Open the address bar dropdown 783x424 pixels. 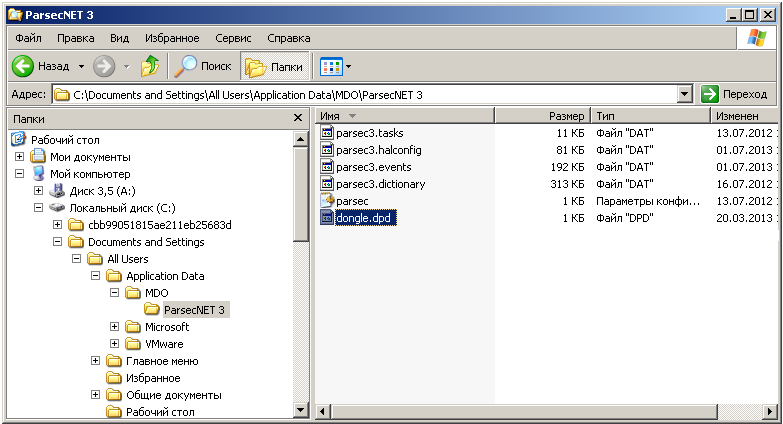tap(685, 94)
